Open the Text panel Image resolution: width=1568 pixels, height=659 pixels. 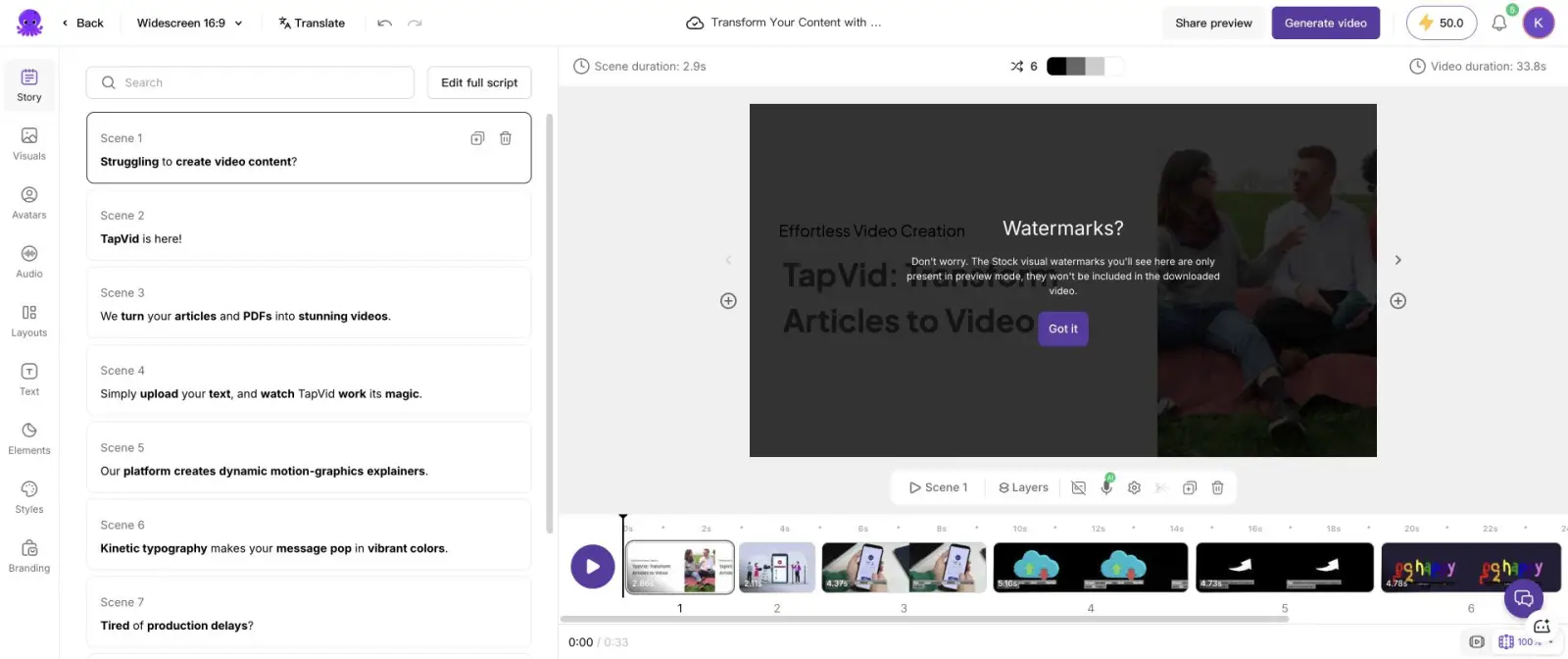point(29,380)
